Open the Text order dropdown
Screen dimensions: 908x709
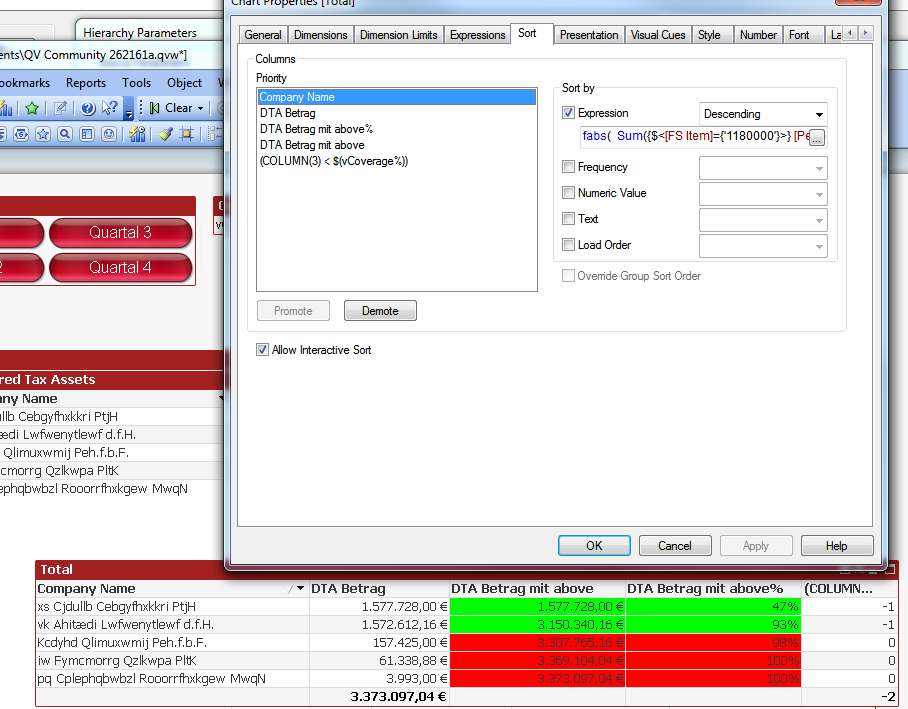(763, 220)
